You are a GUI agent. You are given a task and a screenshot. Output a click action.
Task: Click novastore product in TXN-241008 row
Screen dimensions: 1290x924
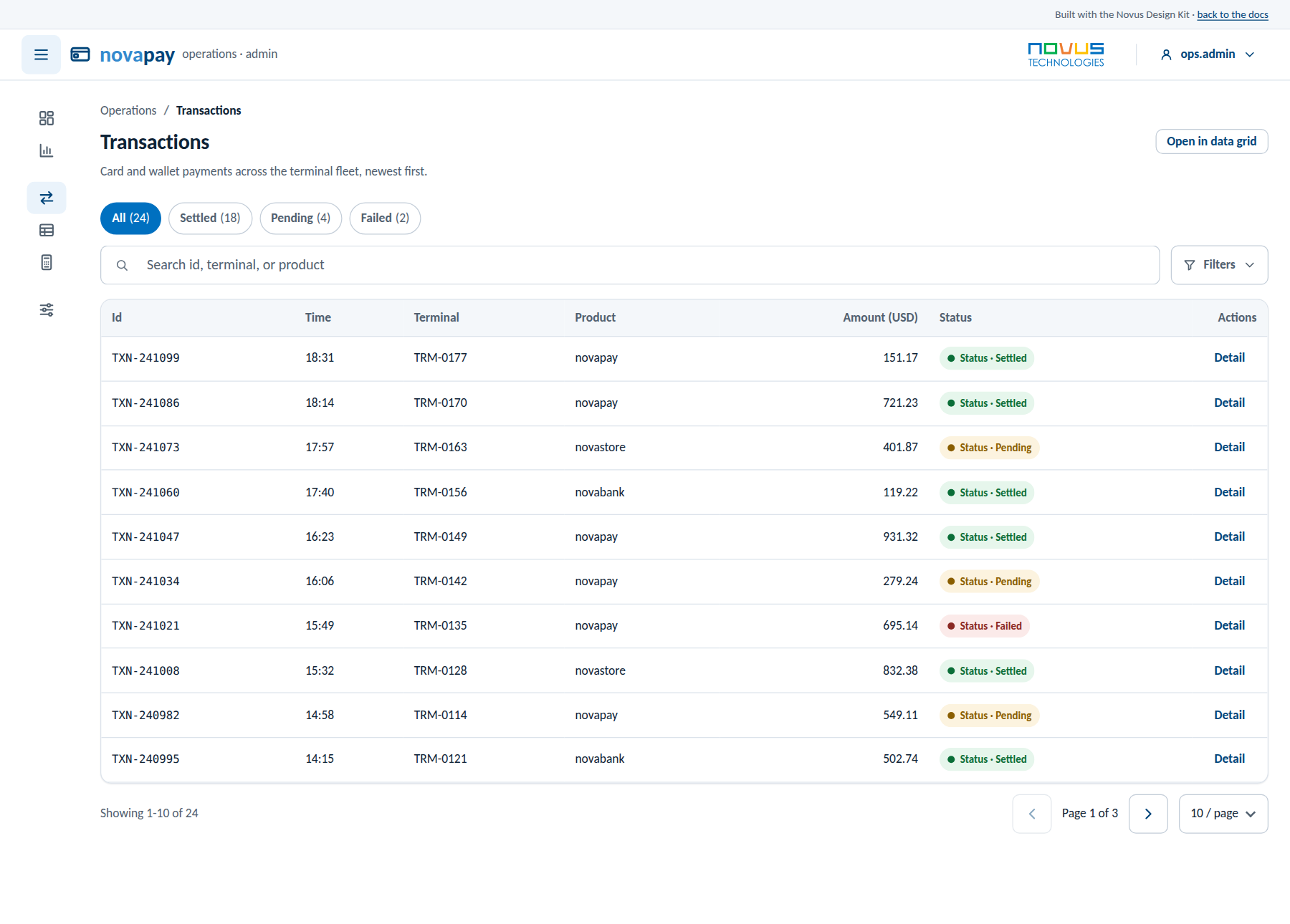pos(600,671)
